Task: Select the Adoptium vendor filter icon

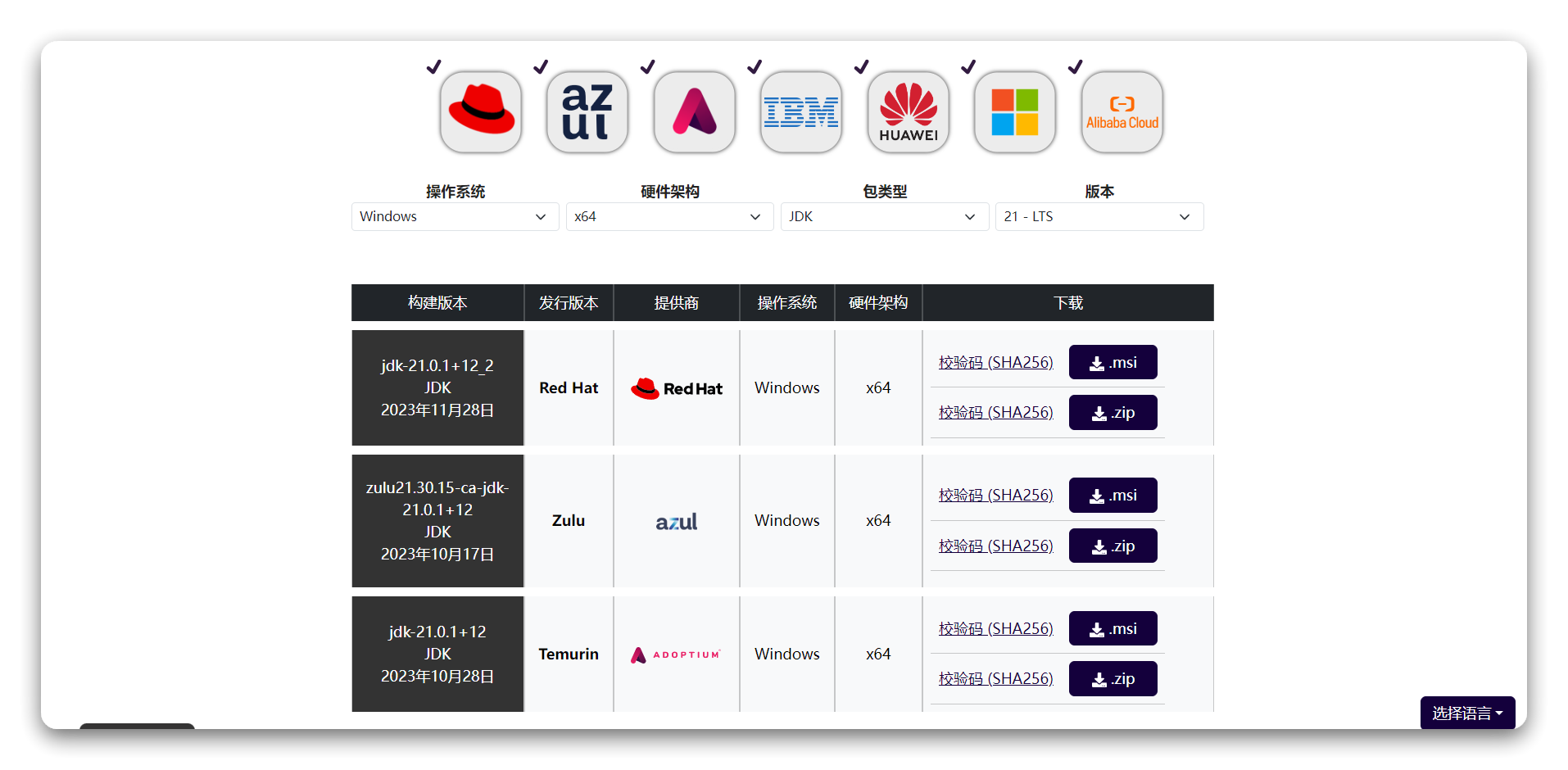Action: click(x=694, y=111)
